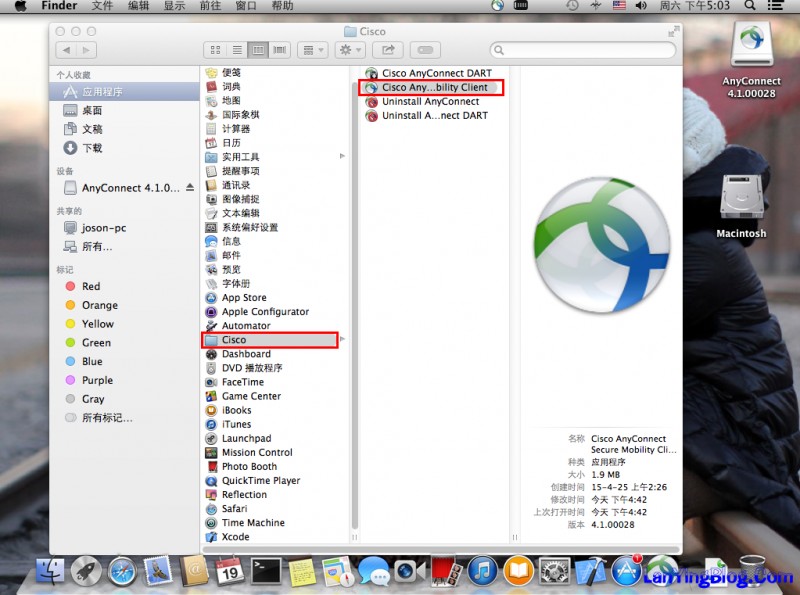Go back in Finder window
The height and width of the screenshot is (595, 800).
(x=66, y=50)
